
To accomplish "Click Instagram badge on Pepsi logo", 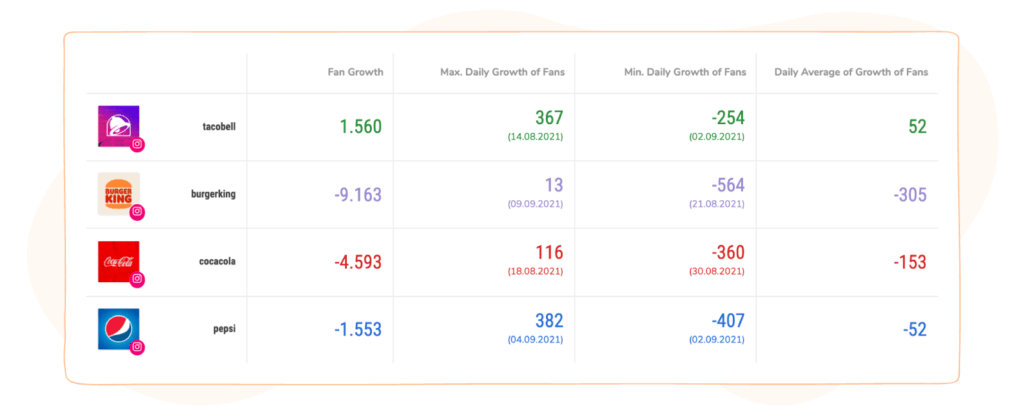I will pyautogui.click(x=137, y=347).
